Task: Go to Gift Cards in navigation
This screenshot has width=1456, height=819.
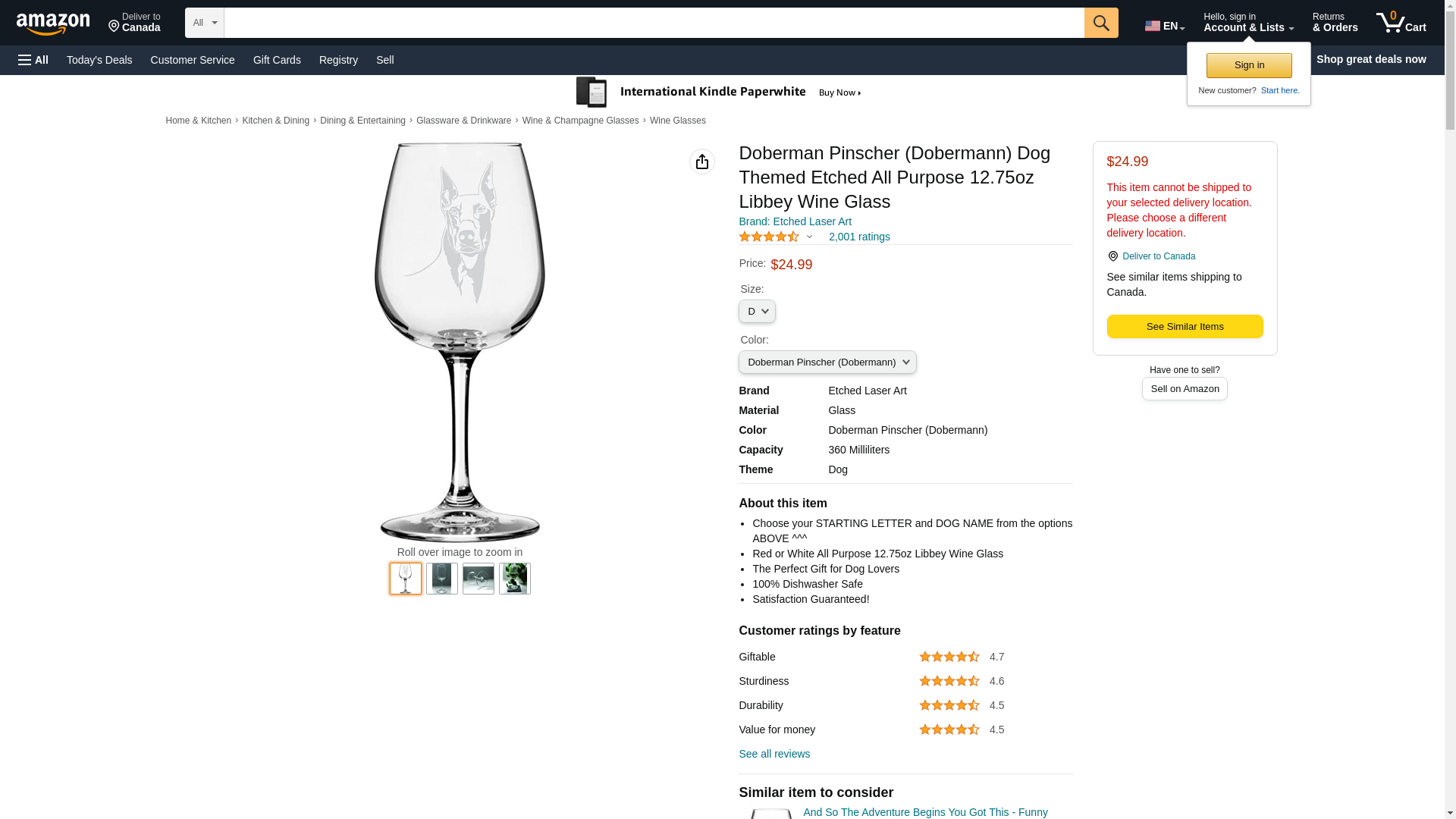Action: (277, 60)
